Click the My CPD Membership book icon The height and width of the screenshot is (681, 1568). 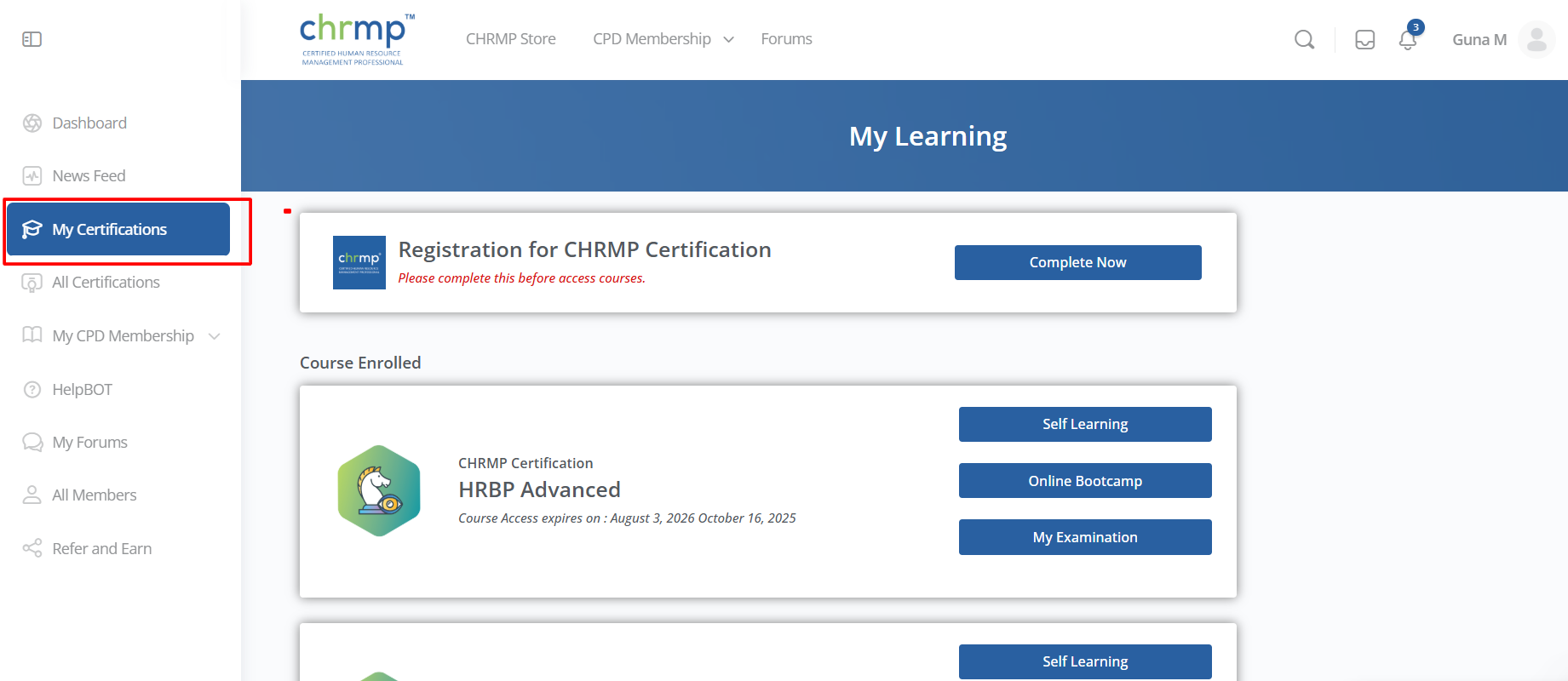point(32,335)
